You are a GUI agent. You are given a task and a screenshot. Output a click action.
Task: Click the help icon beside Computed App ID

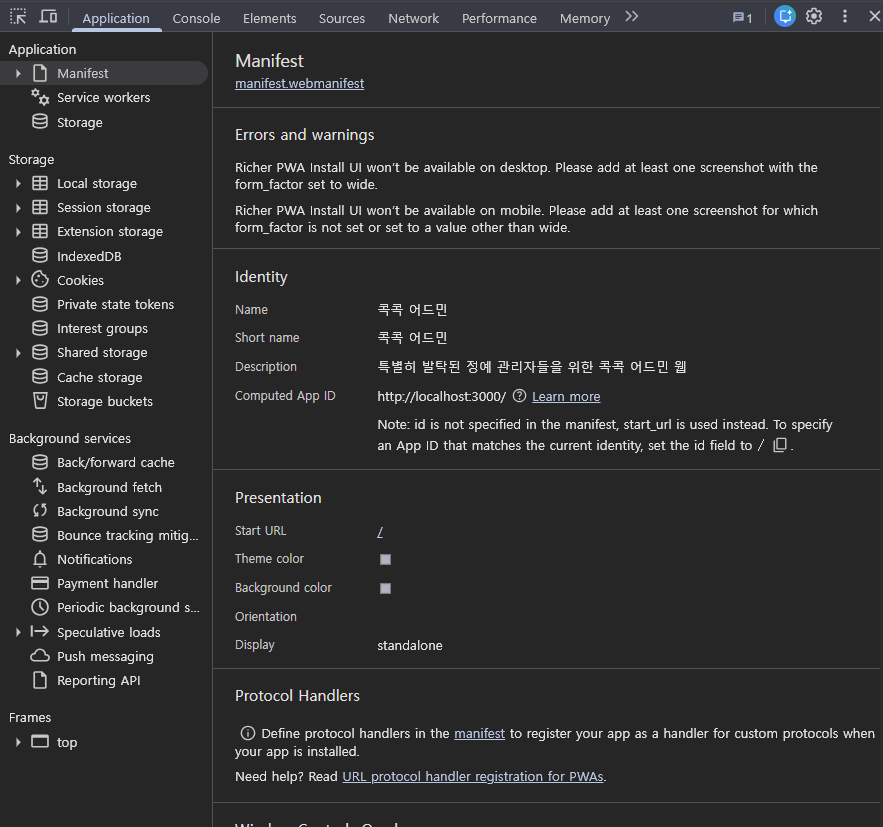point(519,396)
